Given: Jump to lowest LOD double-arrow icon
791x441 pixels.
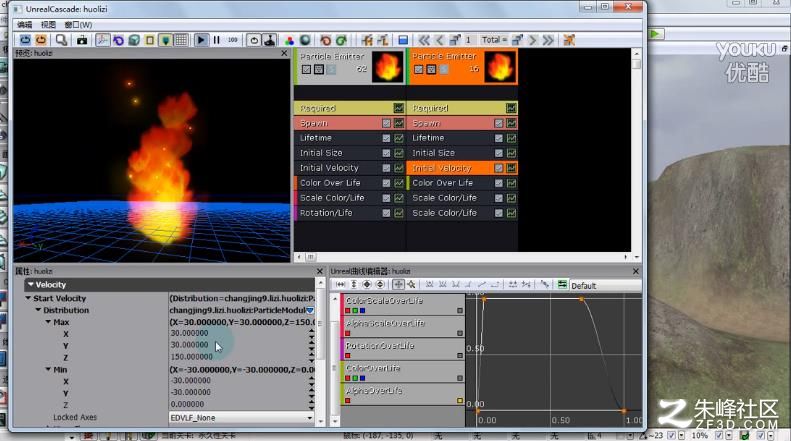Looking at the screenshot, I should [424, 40].
